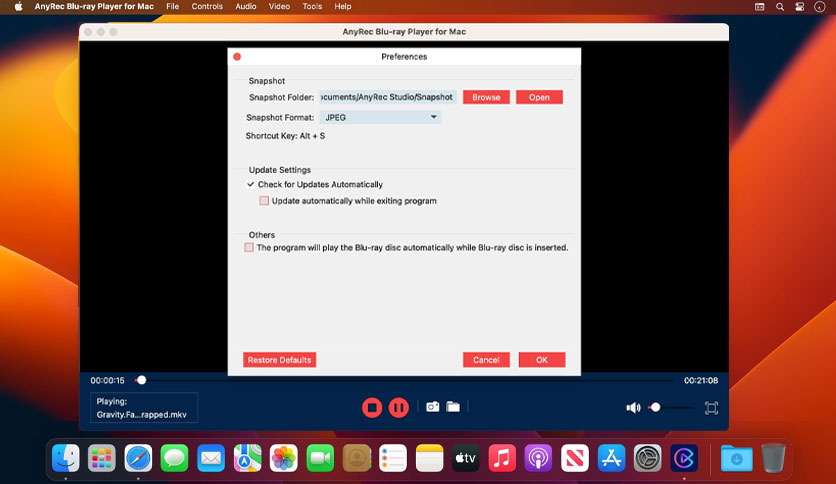
Task: Open Contacts from the Dock
Action: (357, 458)
